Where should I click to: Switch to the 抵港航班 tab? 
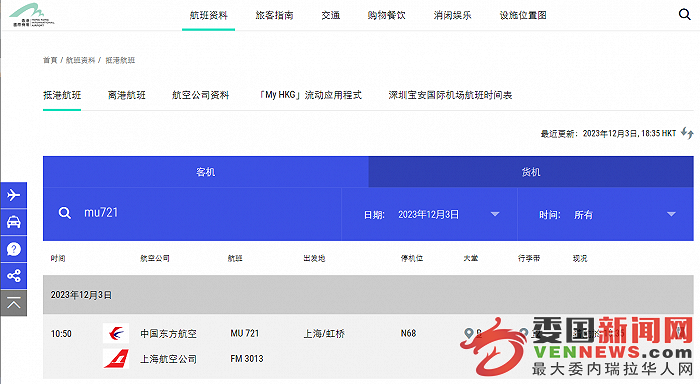click(62, 95)
